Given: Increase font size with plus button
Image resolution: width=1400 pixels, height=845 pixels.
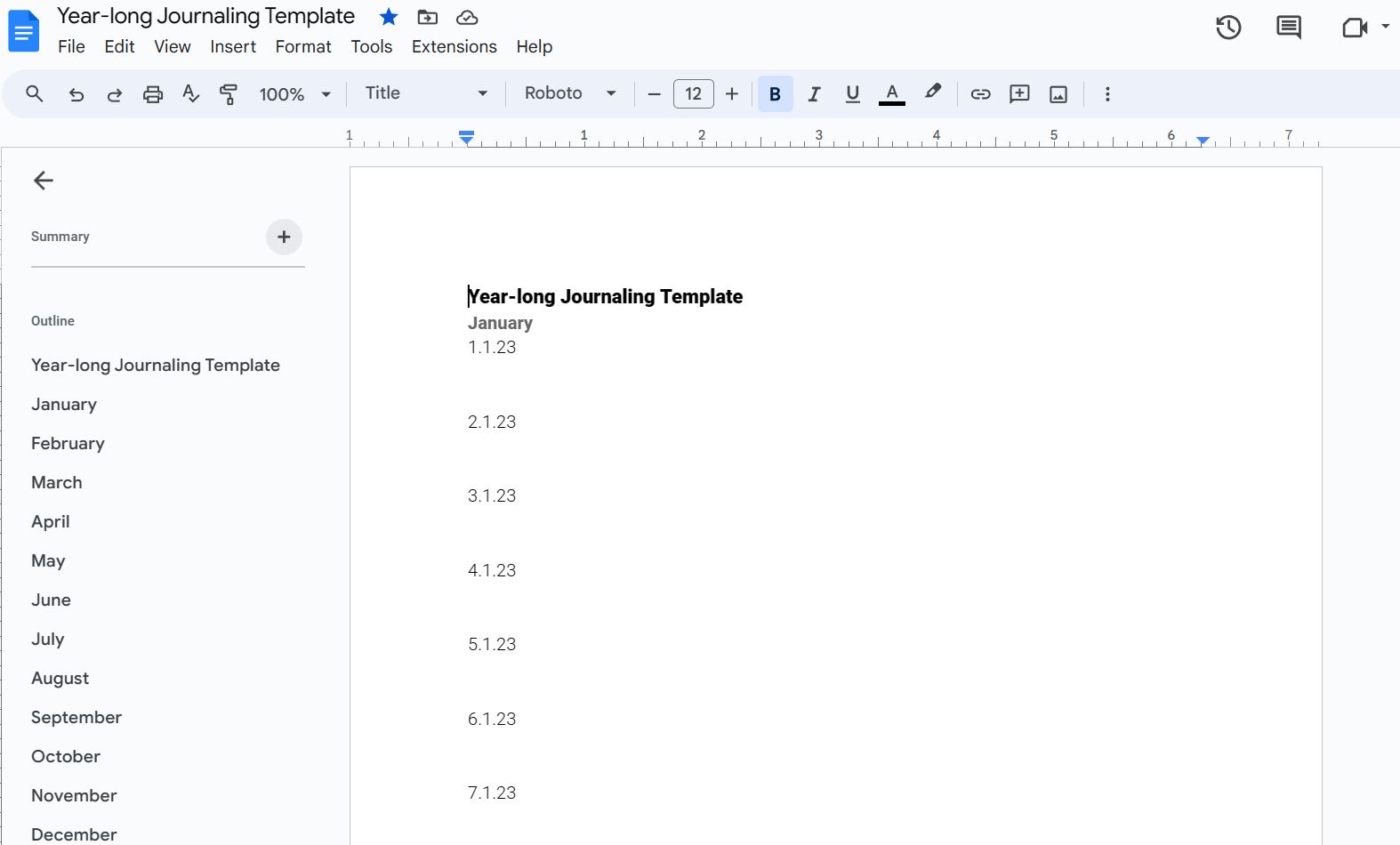Looking at the screenshot, I should point(732,94).
